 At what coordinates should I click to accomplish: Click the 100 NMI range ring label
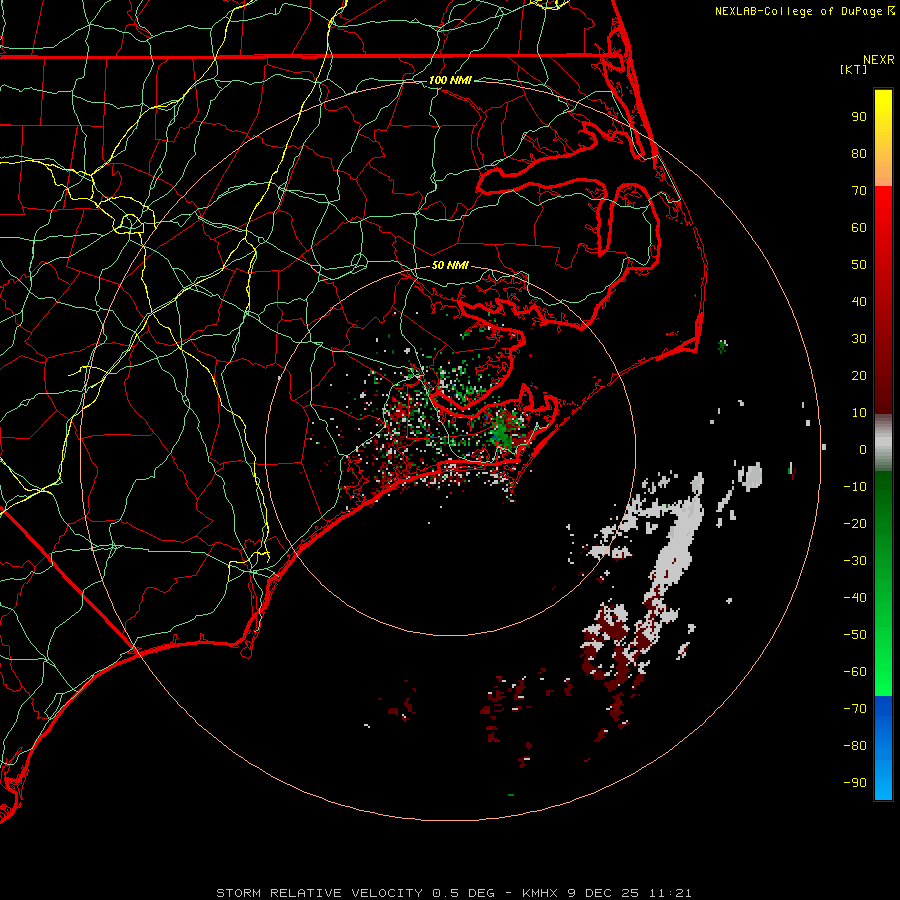pos(450,80)
